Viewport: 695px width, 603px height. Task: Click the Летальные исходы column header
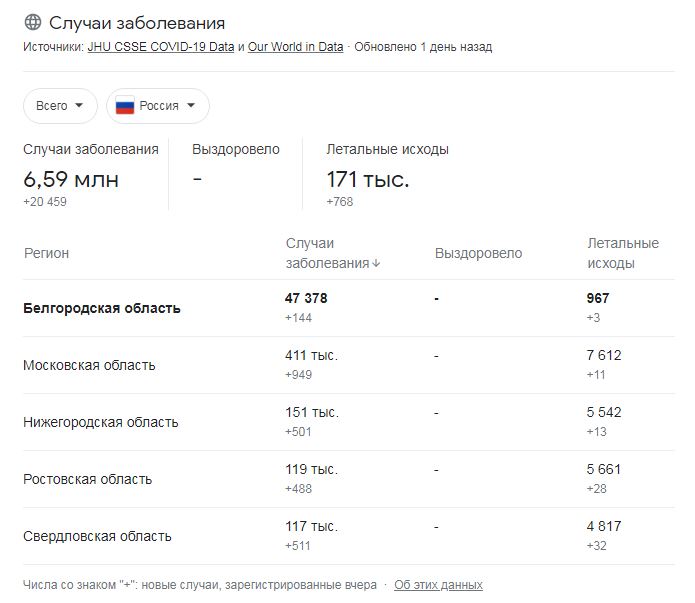(x=623, y=253)
